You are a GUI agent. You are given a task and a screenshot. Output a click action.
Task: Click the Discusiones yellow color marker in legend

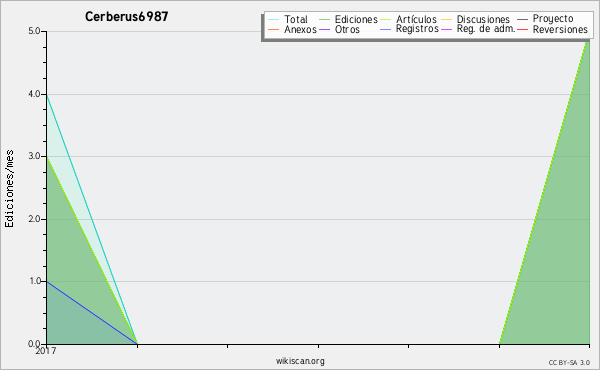point(447,20)
